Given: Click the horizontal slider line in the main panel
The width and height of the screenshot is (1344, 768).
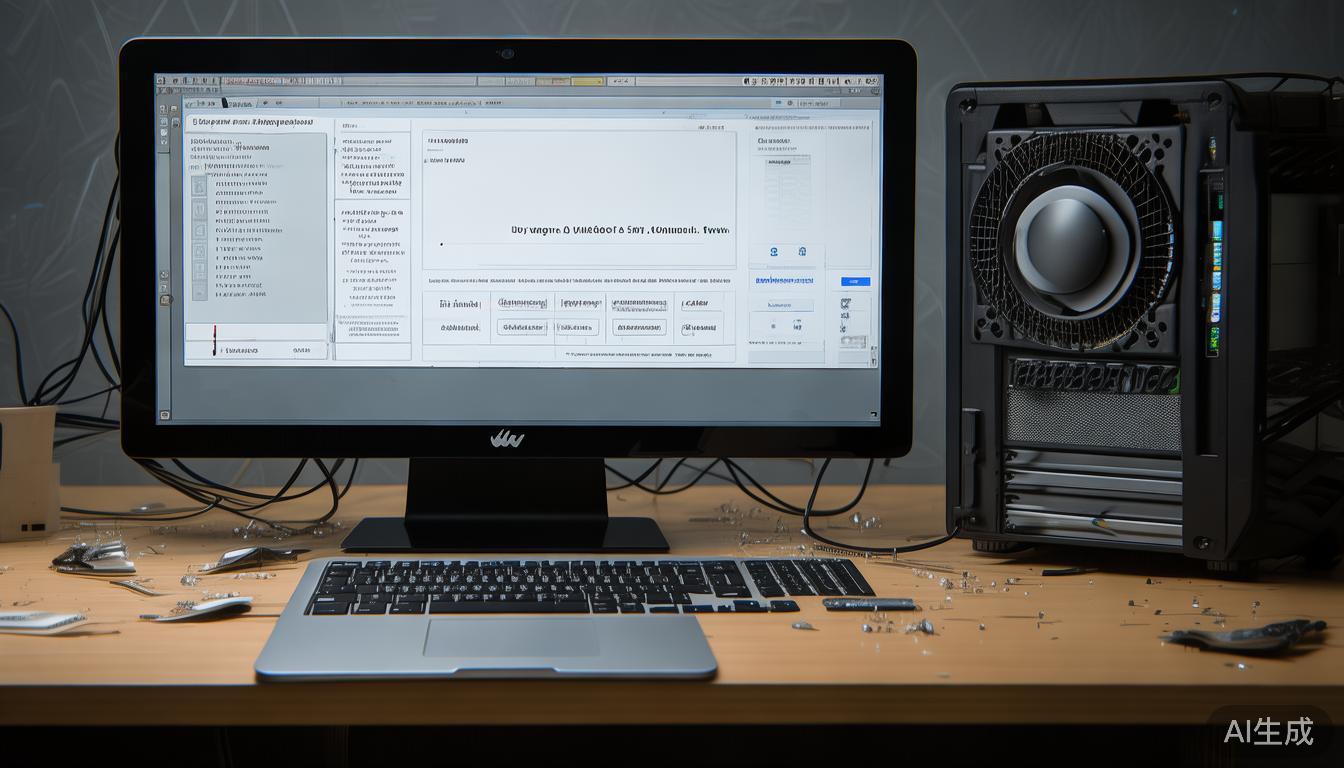Looking at the screenshot, I should (575, 243).
